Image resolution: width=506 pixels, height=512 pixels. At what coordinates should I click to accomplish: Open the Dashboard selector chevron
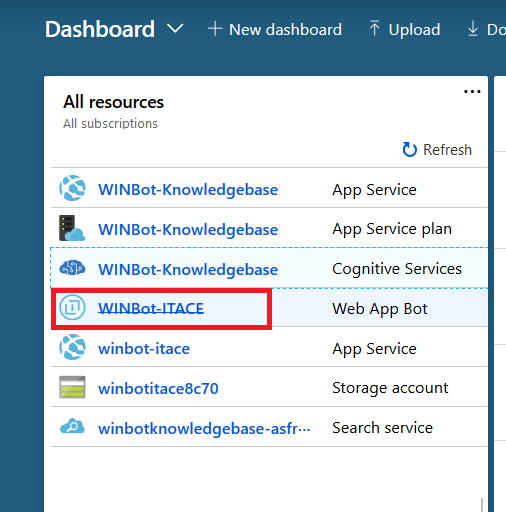click(175, 29)
